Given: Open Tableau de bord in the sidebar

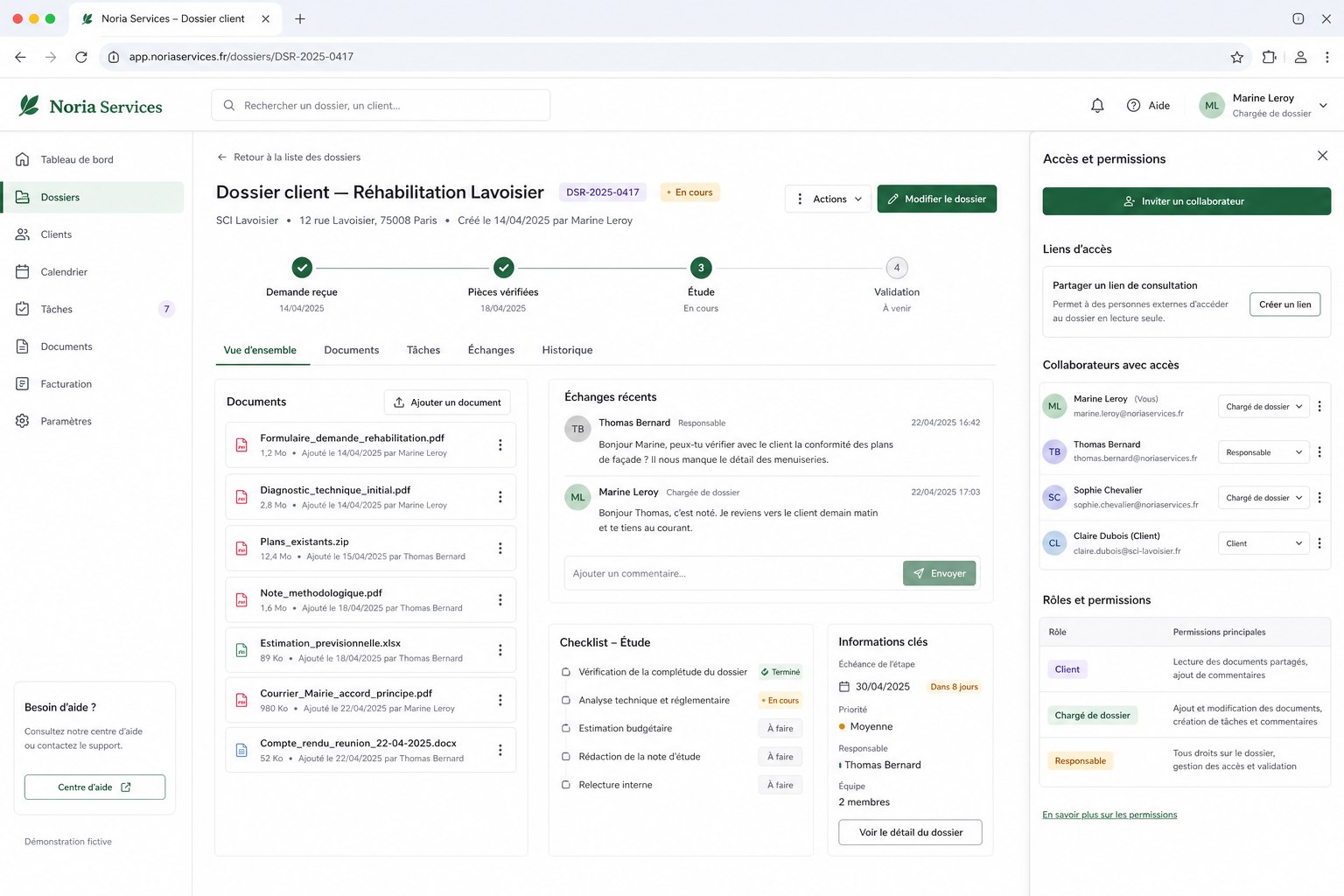Looking at the screenshot, I should [94, 160].
